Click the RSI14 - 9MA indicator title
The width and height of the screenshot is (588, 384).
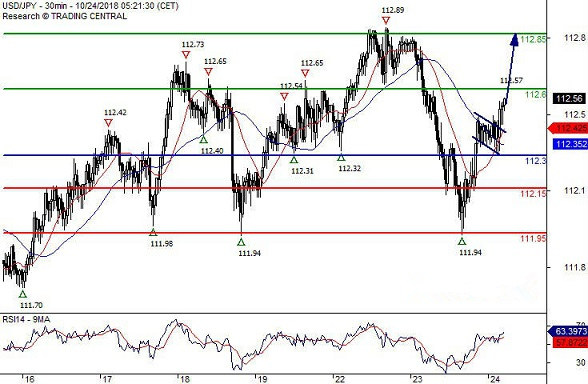[x=26, y=319]
